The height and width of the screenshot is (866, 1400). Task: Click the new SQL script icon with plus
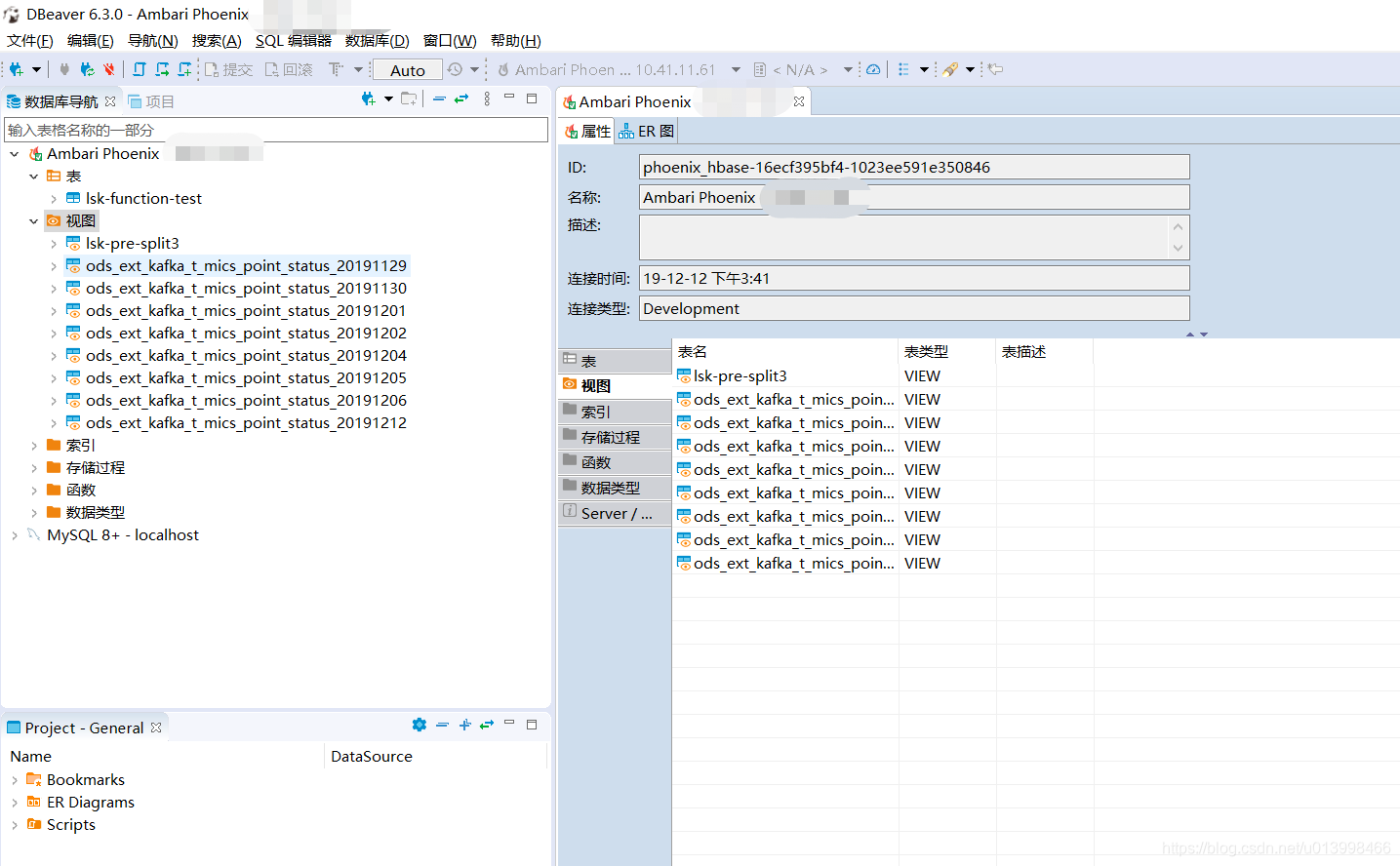point(184,69)
